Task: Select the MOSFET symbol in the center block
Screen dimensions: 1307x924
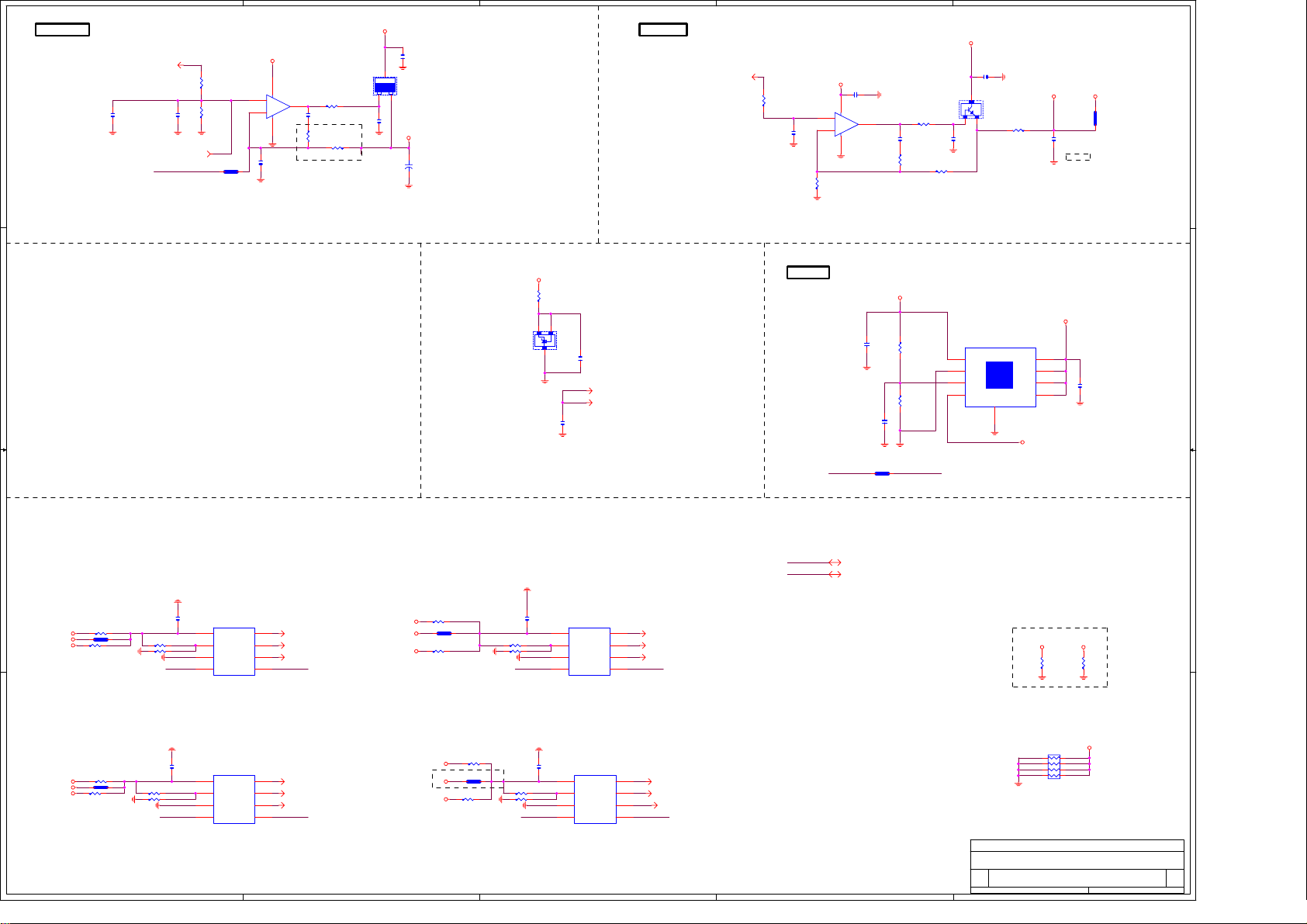Action: click(x=545, y=340)
